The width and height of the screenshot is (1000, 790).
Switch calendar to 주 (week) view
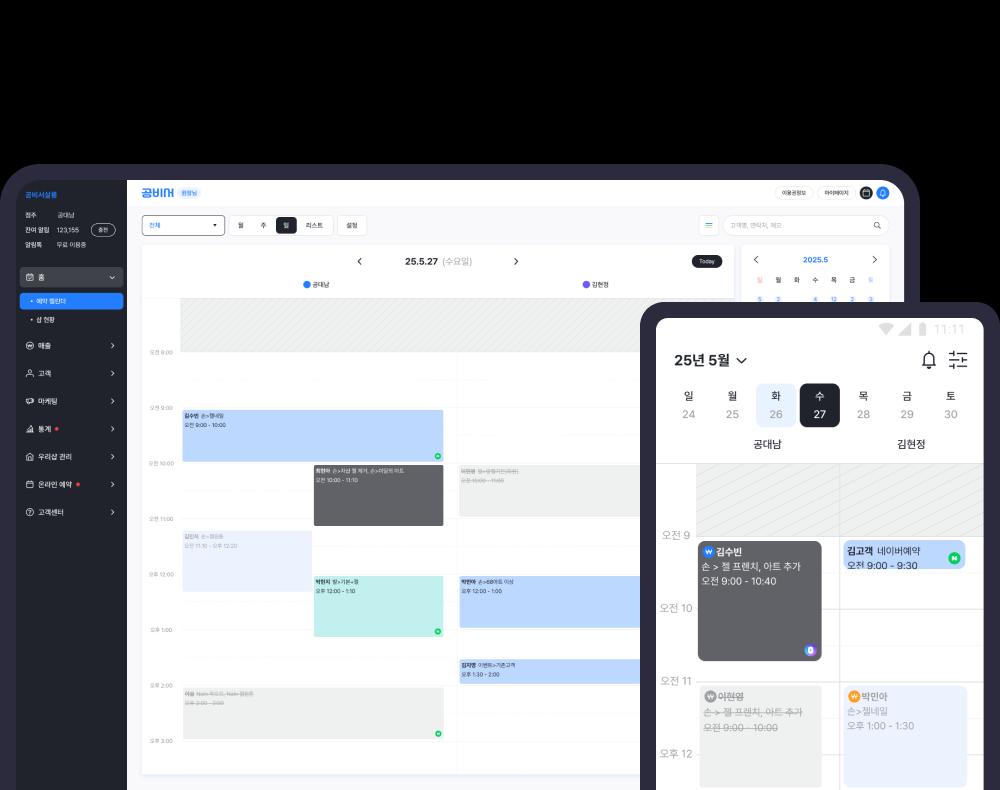coord(263,226)
